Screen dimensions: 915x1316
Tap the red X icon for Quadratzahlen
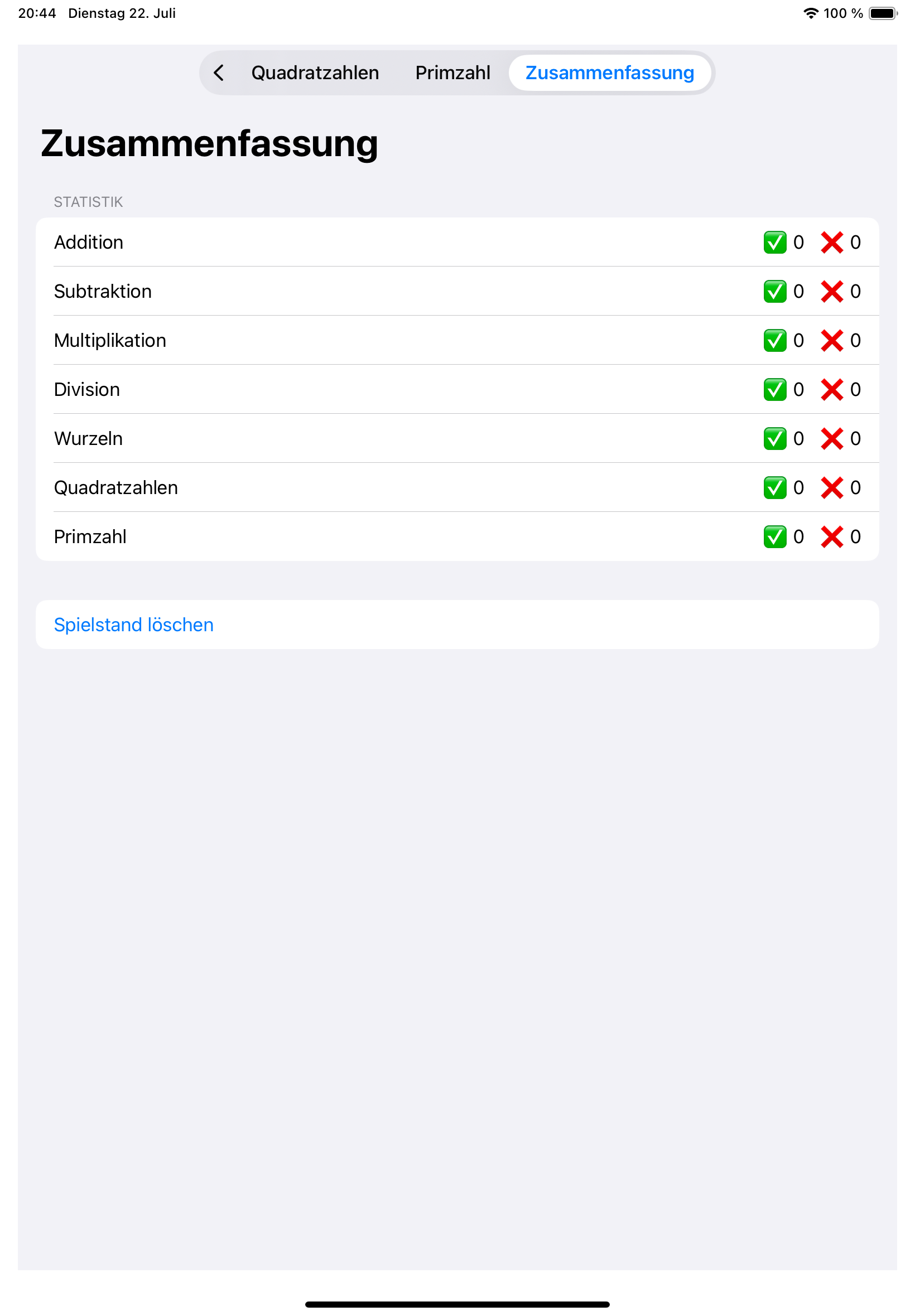click(831, 487)
